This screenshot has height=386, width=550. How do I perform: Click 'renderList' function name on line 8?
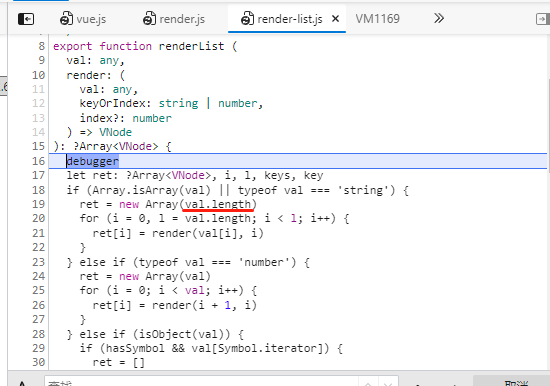point(191,46)
